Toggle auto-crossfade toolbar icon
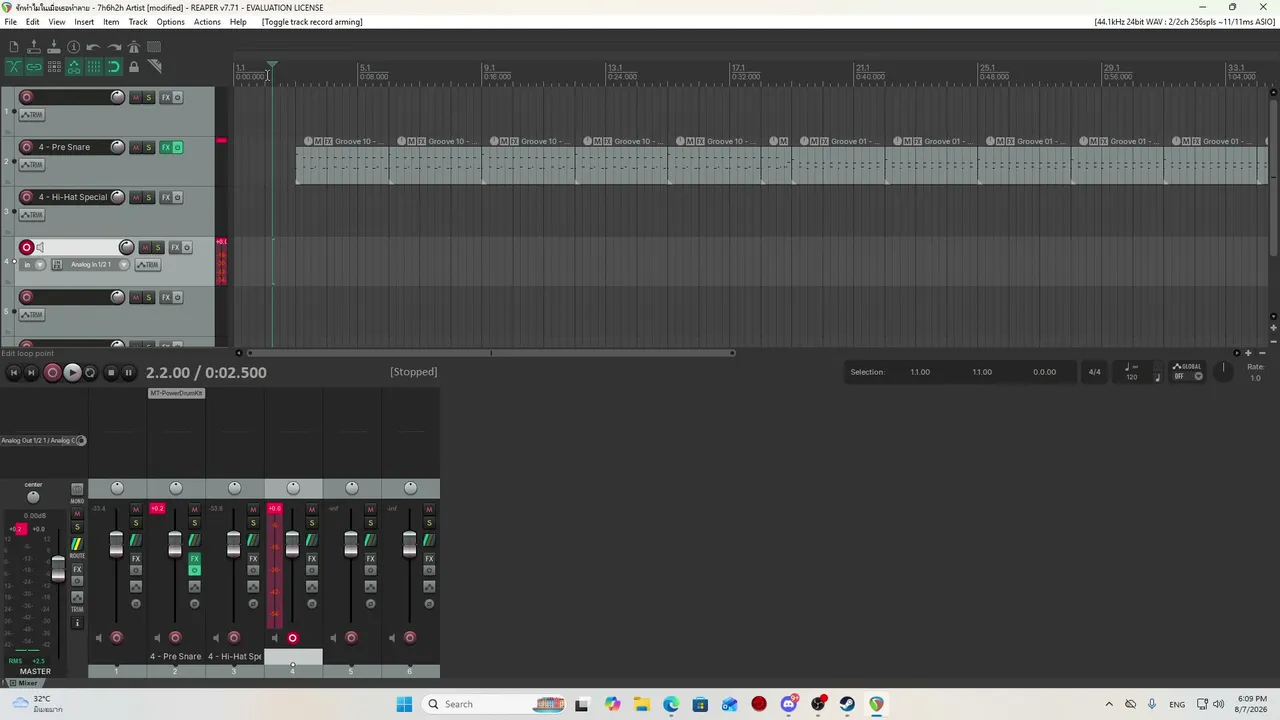The image size is (1280, 720). click(13, 67)
